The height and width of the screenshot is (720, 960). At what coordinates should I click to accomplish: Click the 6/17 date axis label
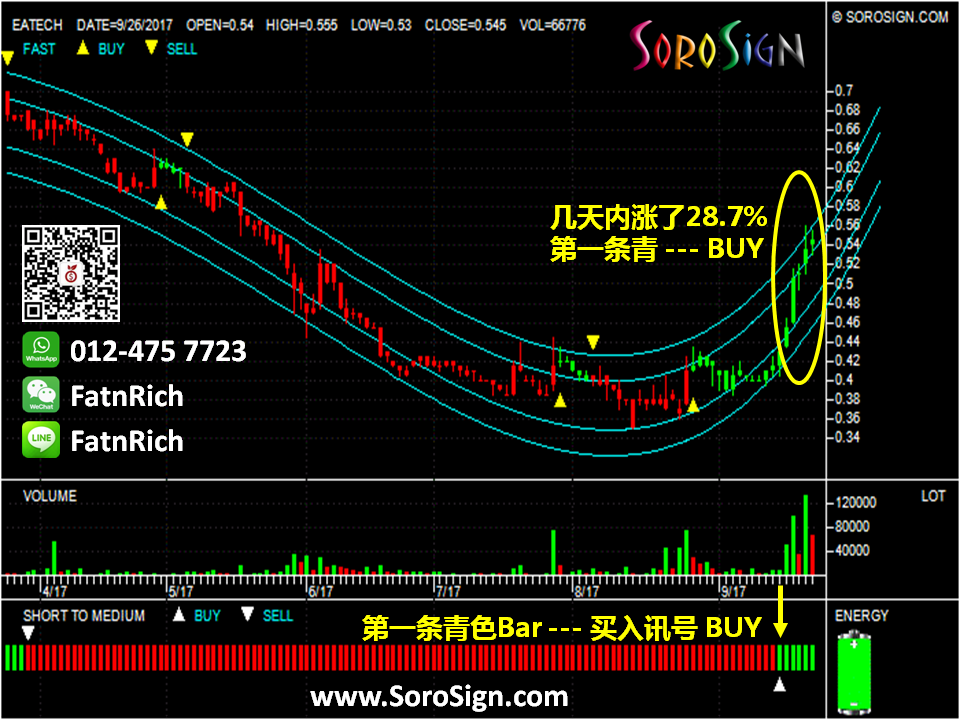321,591
